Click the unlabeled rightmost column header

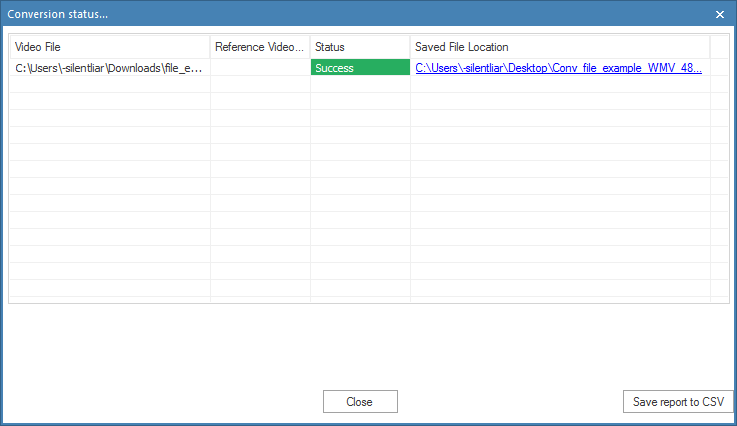pyautogui.click(x=719, y=47)
